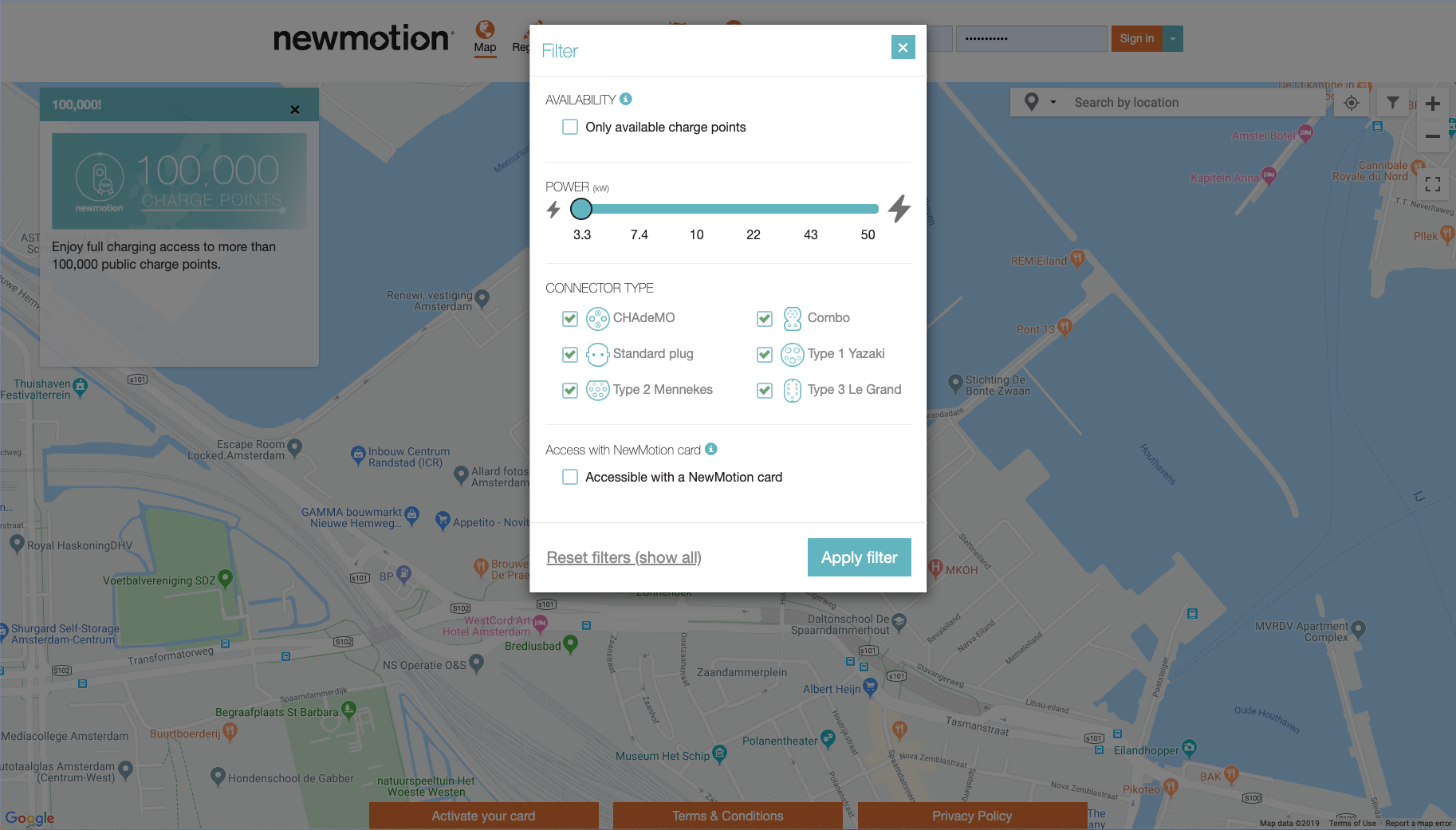This screenshot has width=1456, height=830.
Task: Click the NewMotion card access info icon
Action: (x=711, y=449)
